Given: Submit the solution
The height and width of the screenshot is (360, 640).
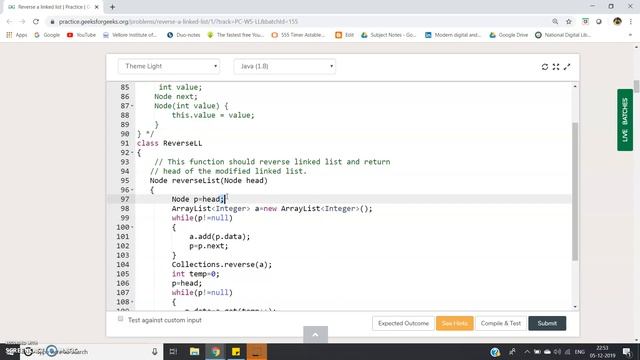Looking at the screenshot, I should pos(547,323).
